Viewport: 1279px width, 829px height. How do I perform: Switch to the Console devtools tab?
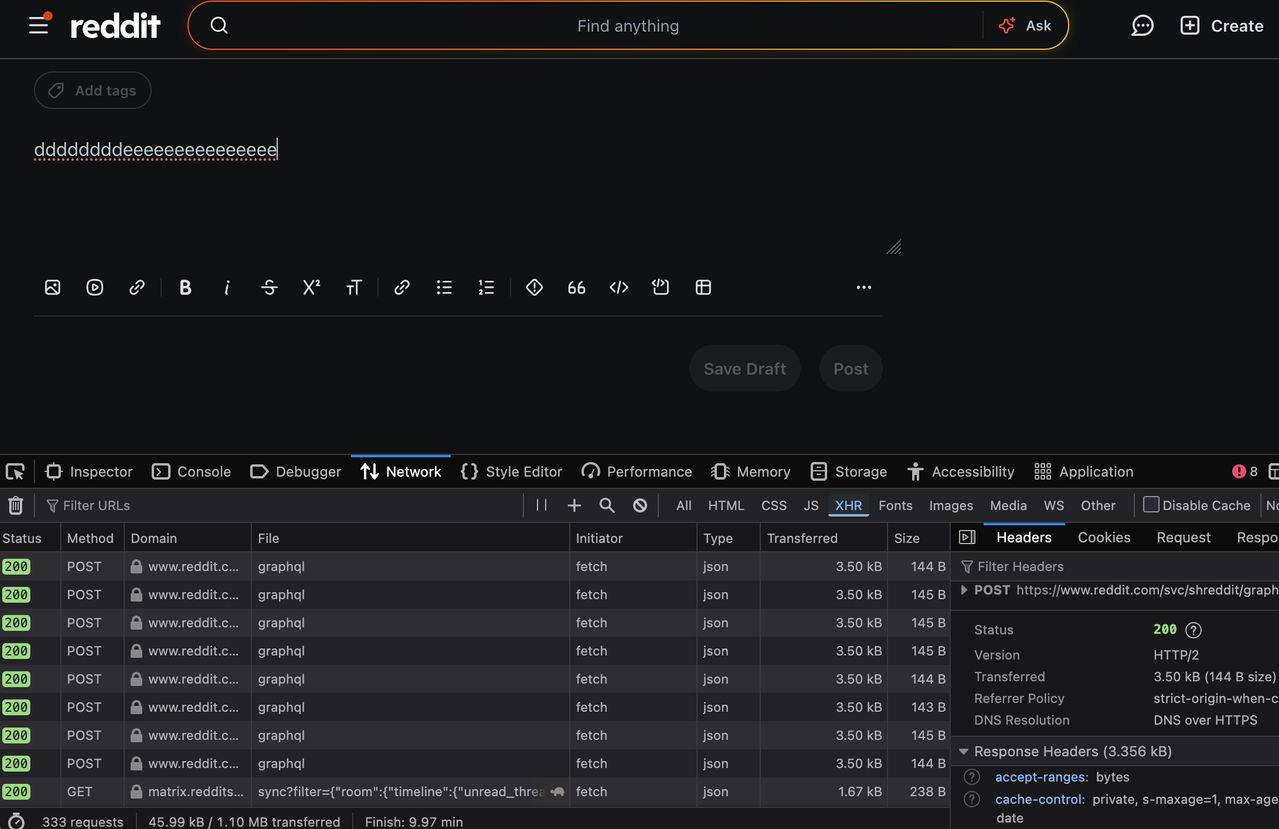pyautogui.click(x=192, y=471)
